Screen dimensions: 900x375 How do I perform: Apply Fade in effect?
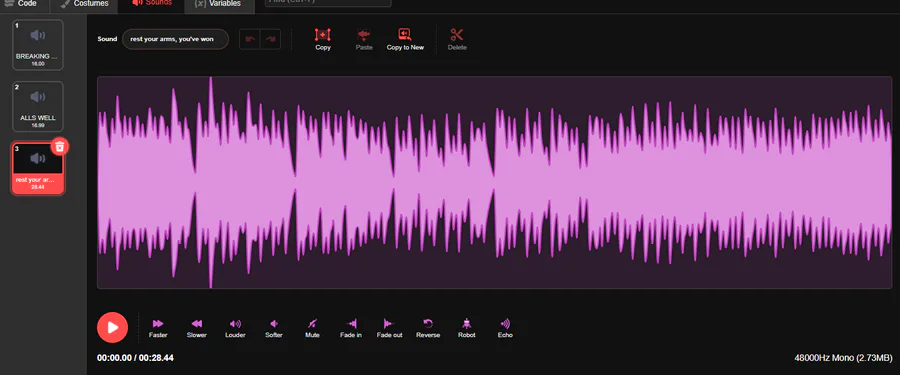tap(351, 324)
